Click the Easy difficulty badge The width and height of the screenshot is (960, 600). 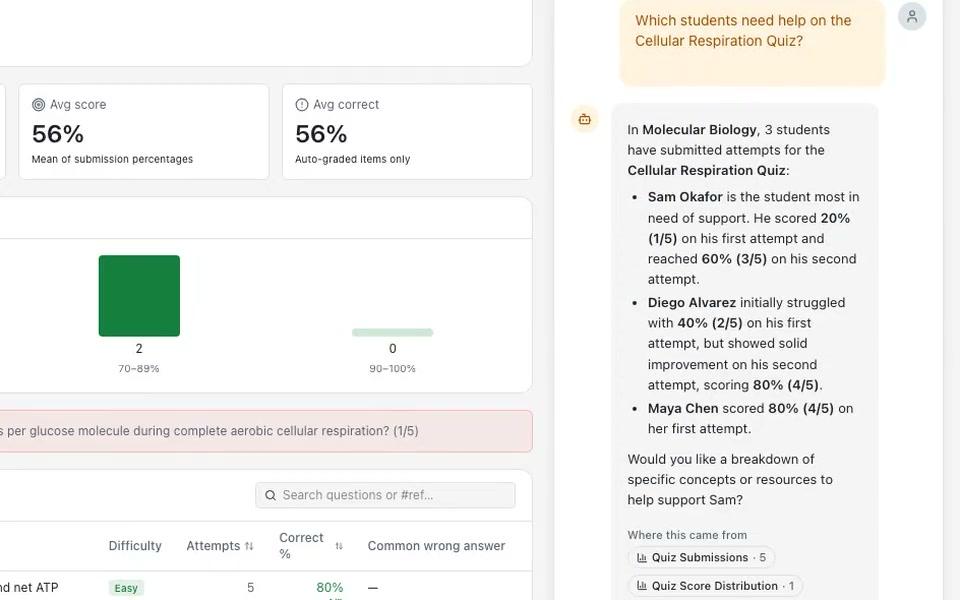(x=126, y=588)
